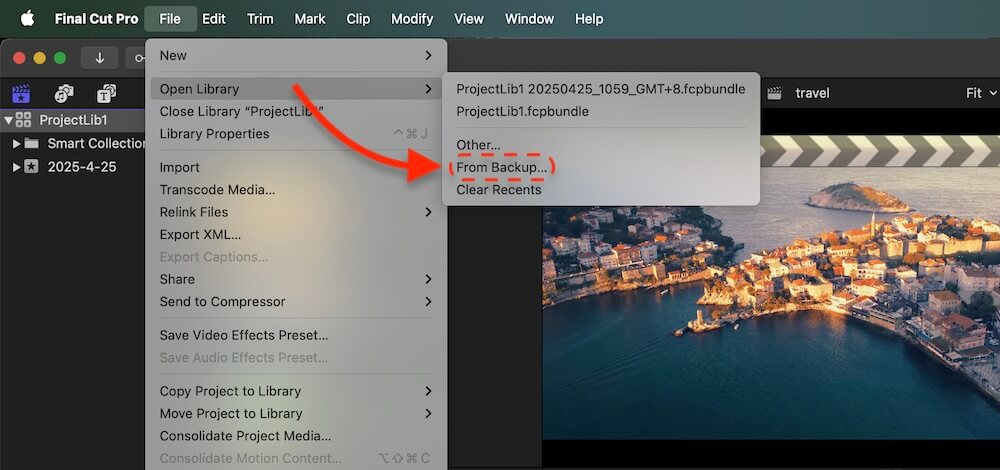The width and height of the screenshot is (1000, 470).
Task: Open the Mark menu
Action: pyautogui.click(x=310, y=19)
